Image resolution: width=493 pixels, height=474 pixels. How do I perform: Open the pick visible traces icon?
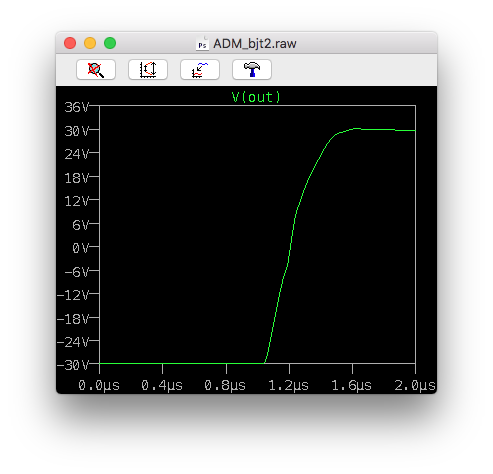200,70
